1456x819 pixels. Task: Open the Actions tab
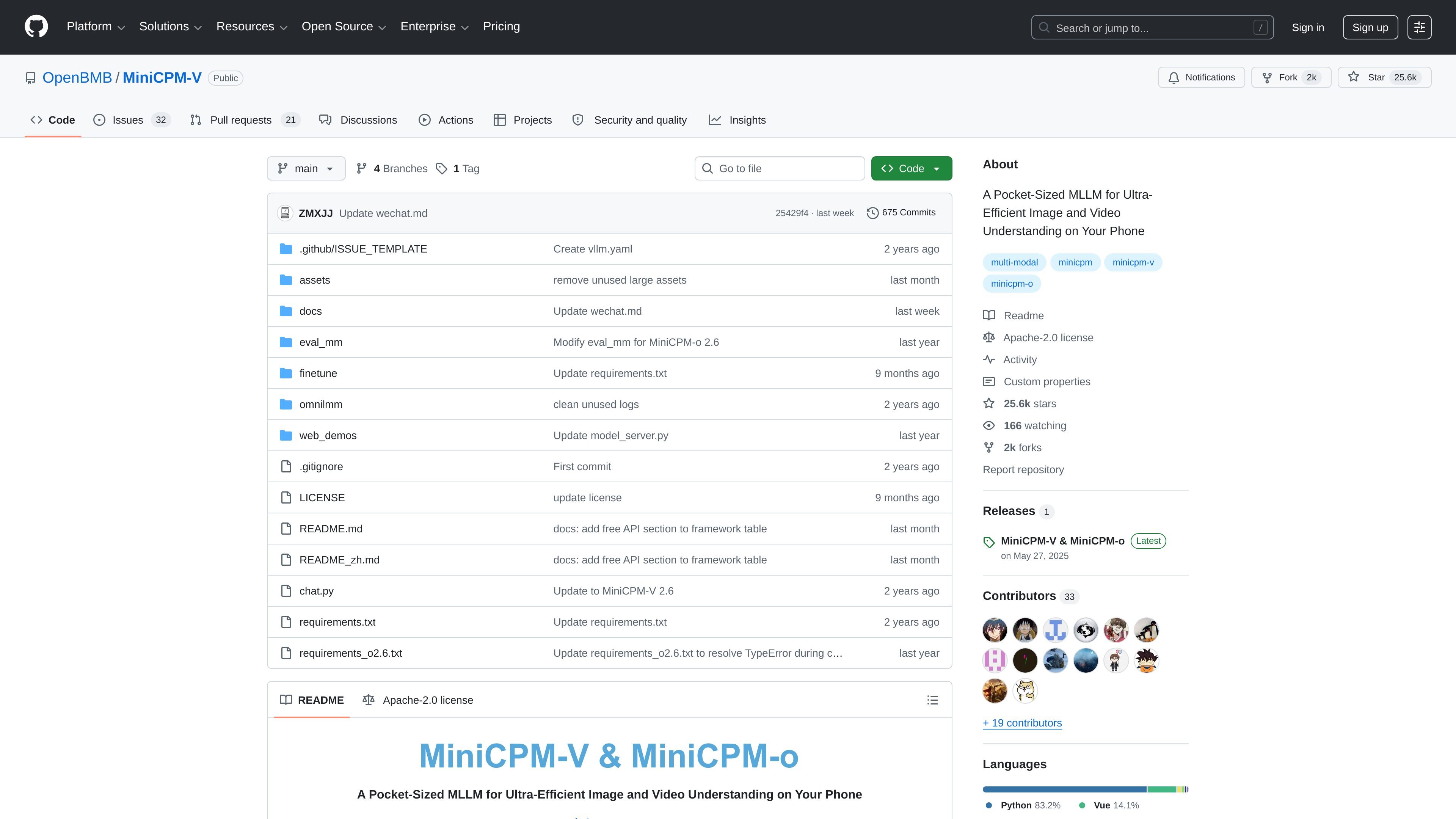pos(446,120)
